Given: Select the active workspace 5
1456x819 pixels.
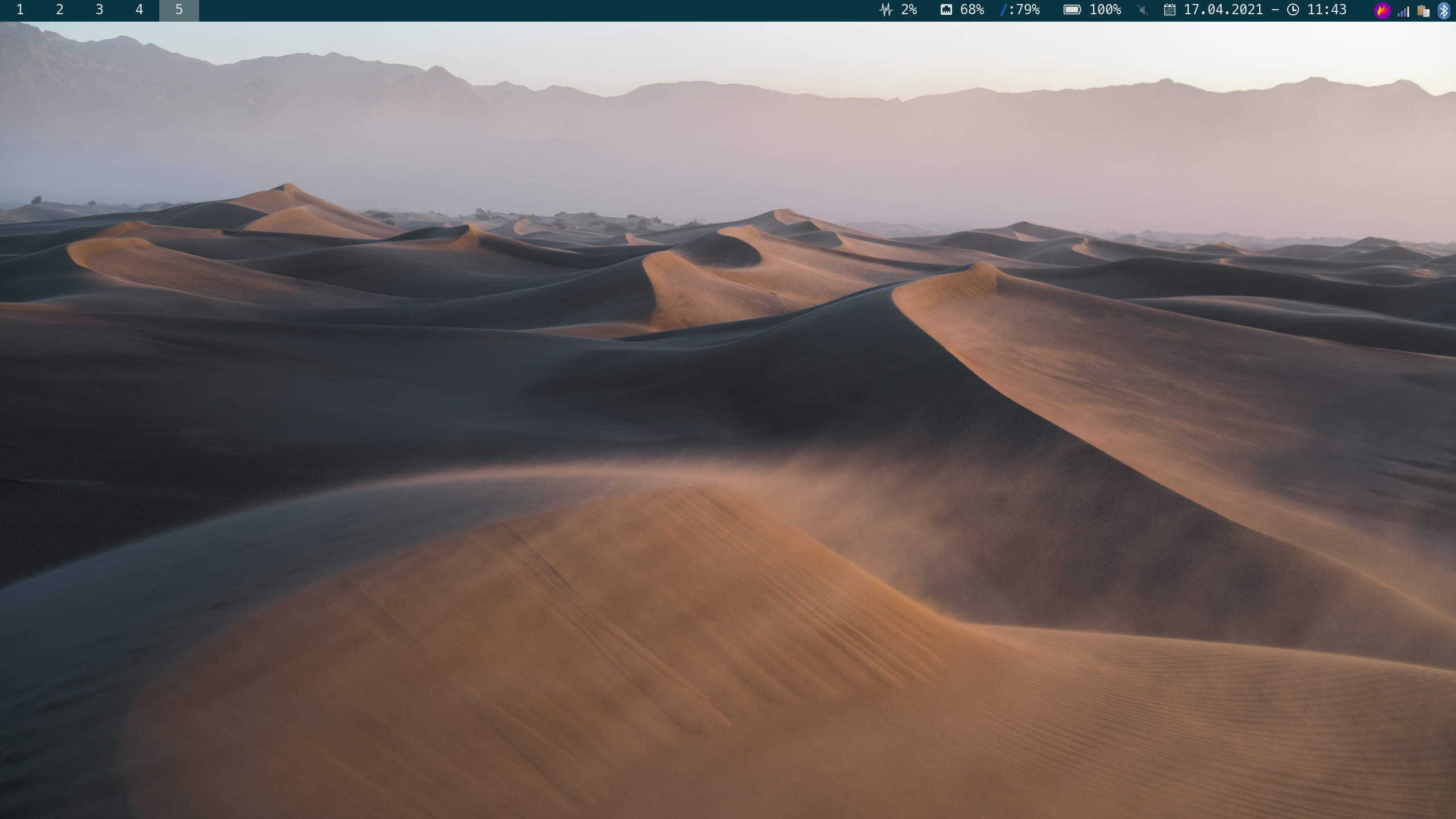Looking at the screenshot, I should [x=179, y=10].
